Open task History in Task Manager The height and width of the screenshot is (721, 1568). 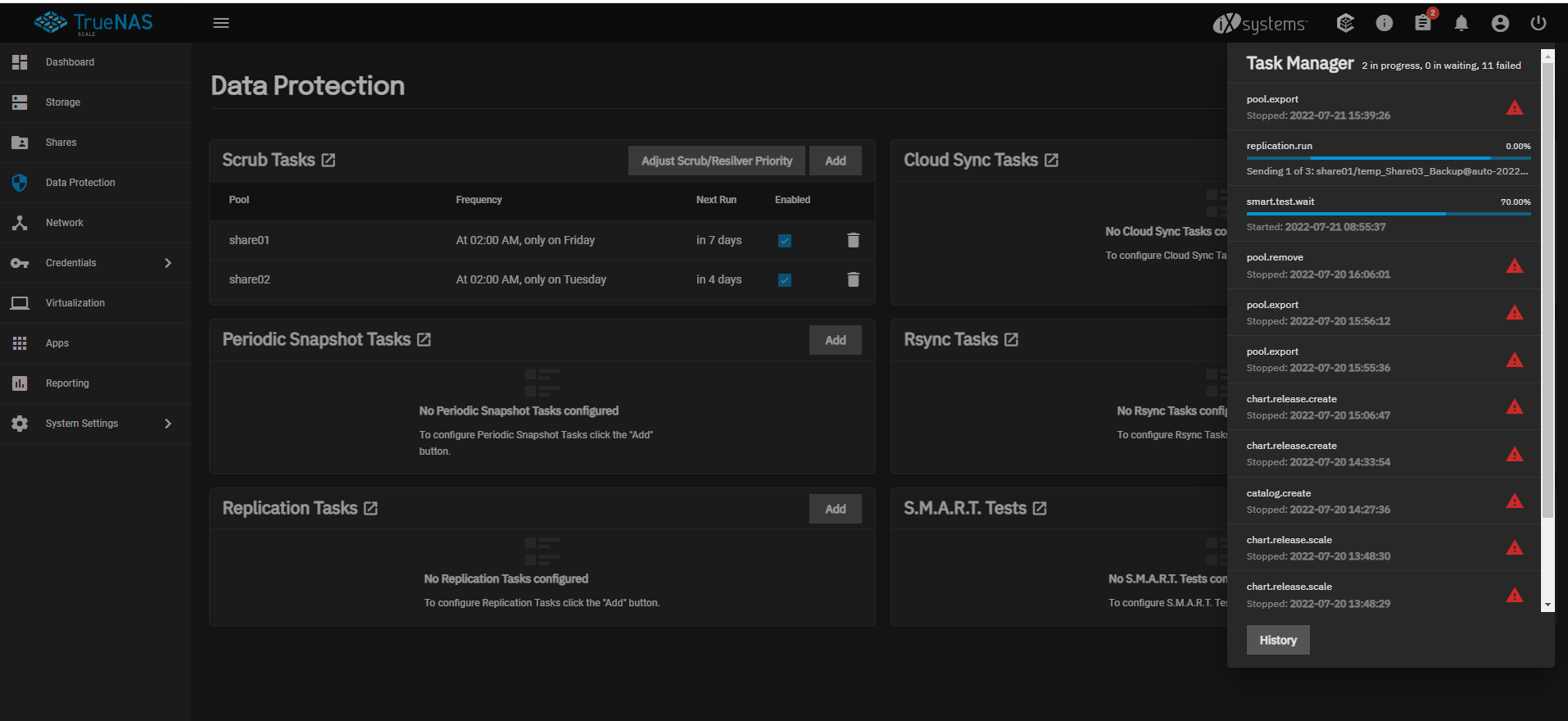pyautogui.click(x=1277, y=640)
